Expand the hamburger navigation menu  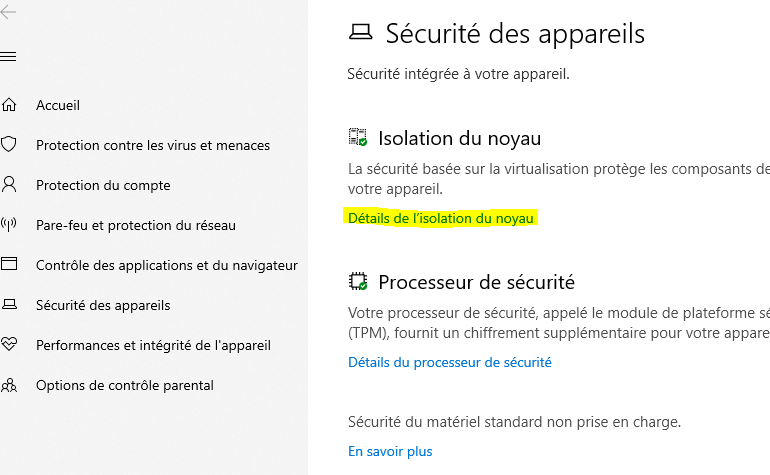click(9, 57)
